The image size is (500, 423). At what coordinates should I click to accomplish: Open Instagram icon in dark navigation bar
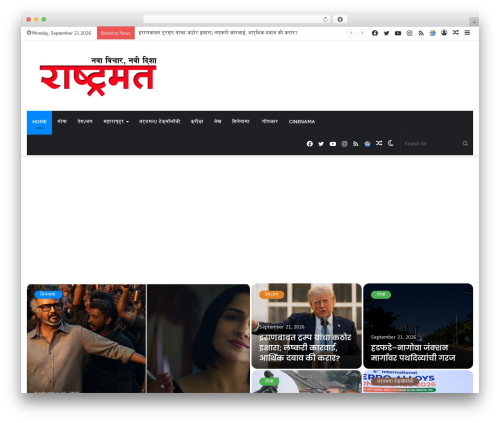coord(344,144)
